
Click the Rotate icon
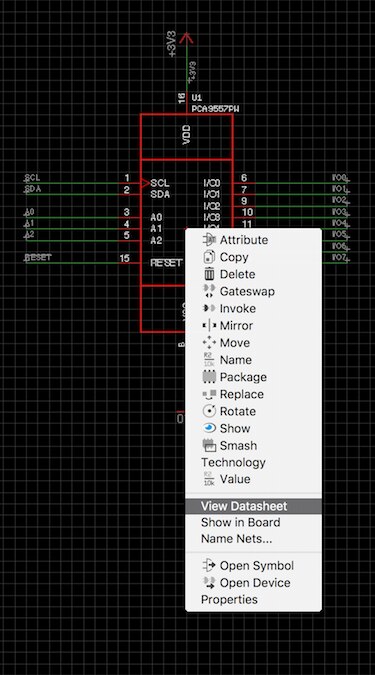[209, 411]
